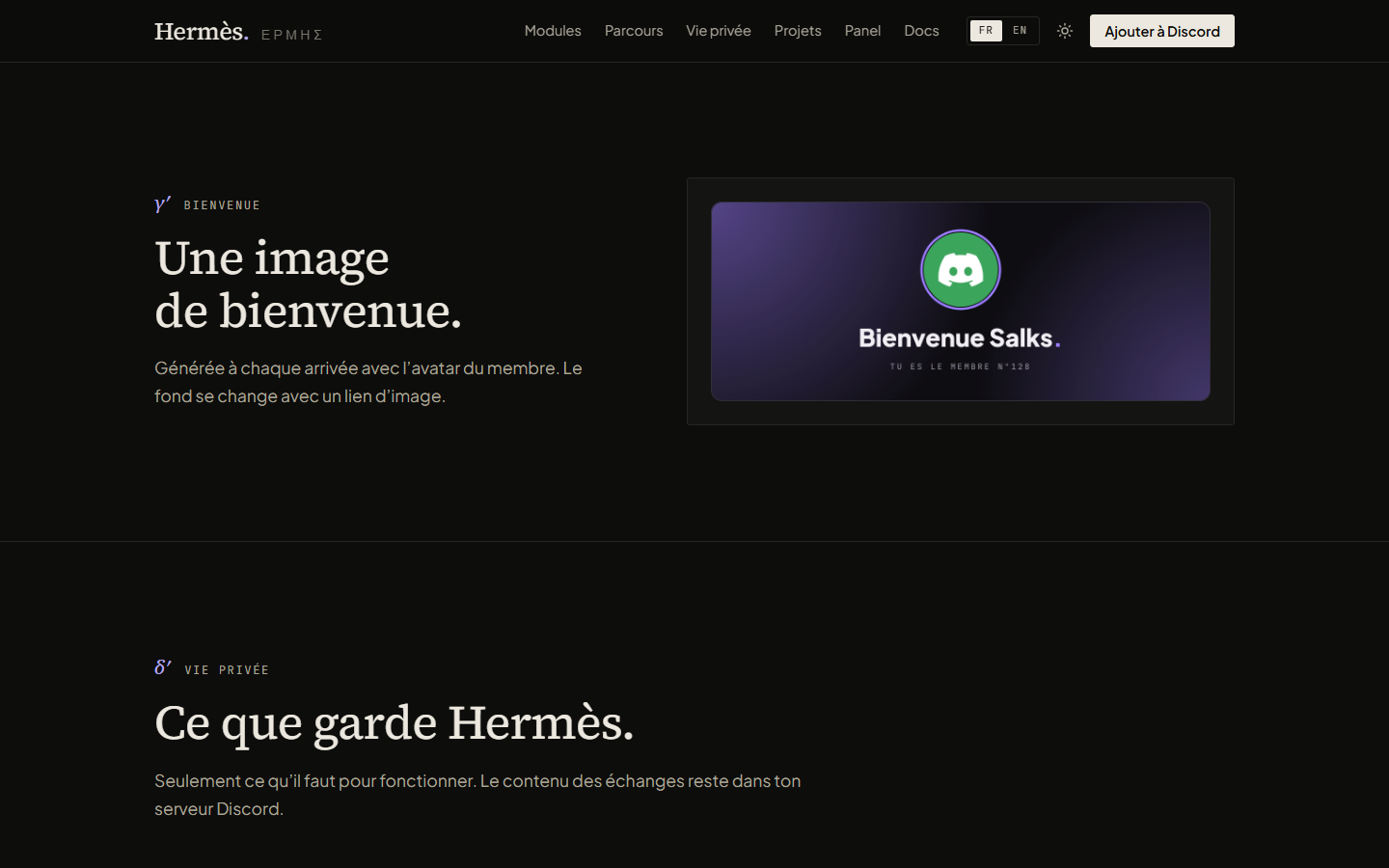Click the "Ce que garde Hermès." heading
Image resolution: width=1389 pixels, height=868 pixels.
[395, 722]
